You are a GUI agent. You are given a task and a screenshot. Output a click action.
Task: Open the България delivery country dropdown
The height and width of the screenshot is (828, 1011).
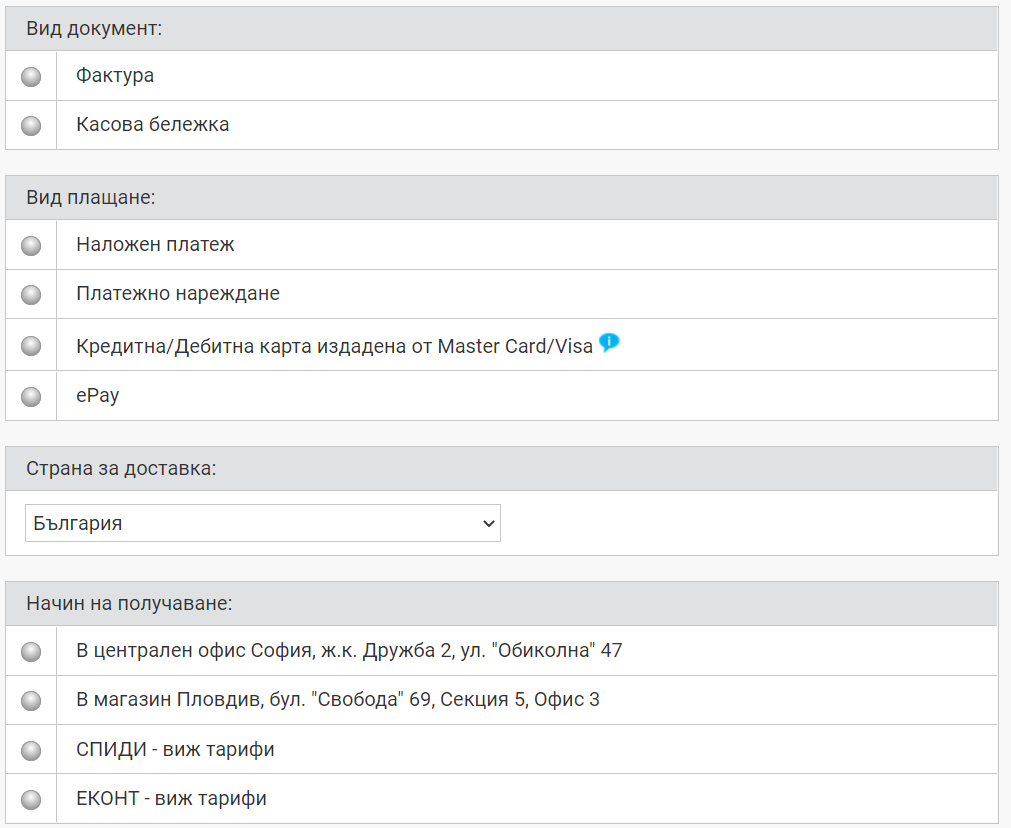point(262,523)
